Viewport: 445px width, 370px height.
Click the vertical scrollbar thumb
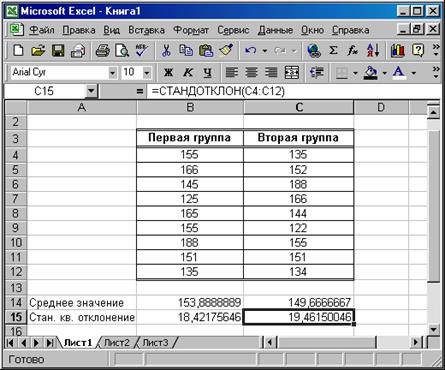(433, 206)
